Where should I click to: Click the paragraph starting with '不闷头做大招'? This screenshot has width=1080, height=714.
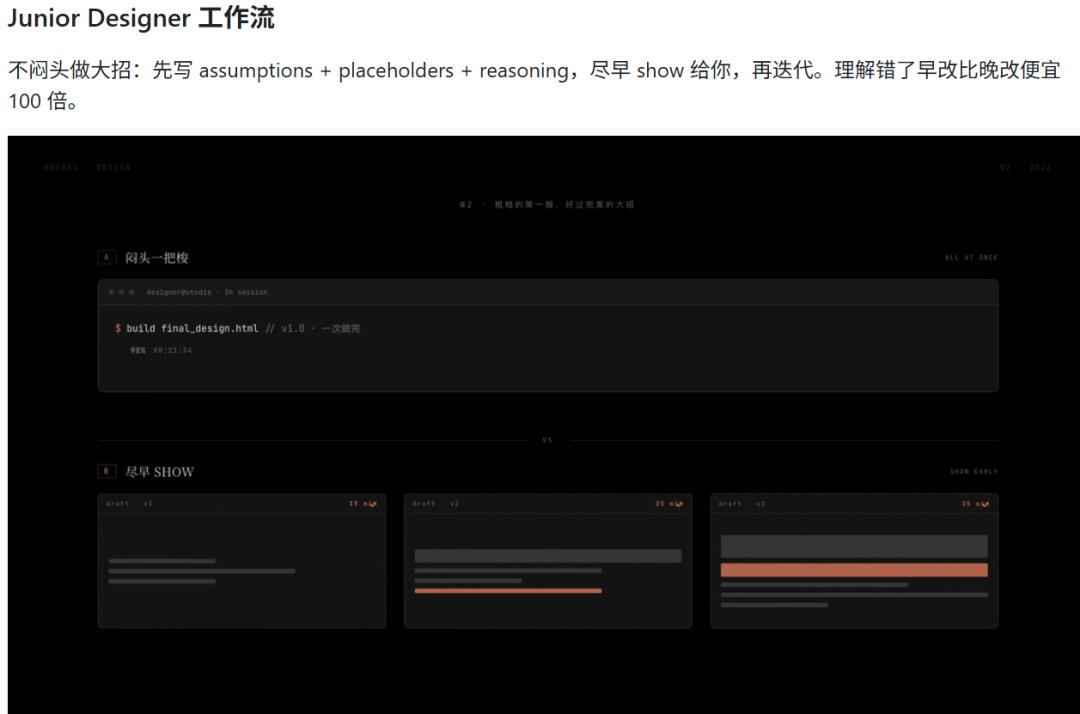534,85
